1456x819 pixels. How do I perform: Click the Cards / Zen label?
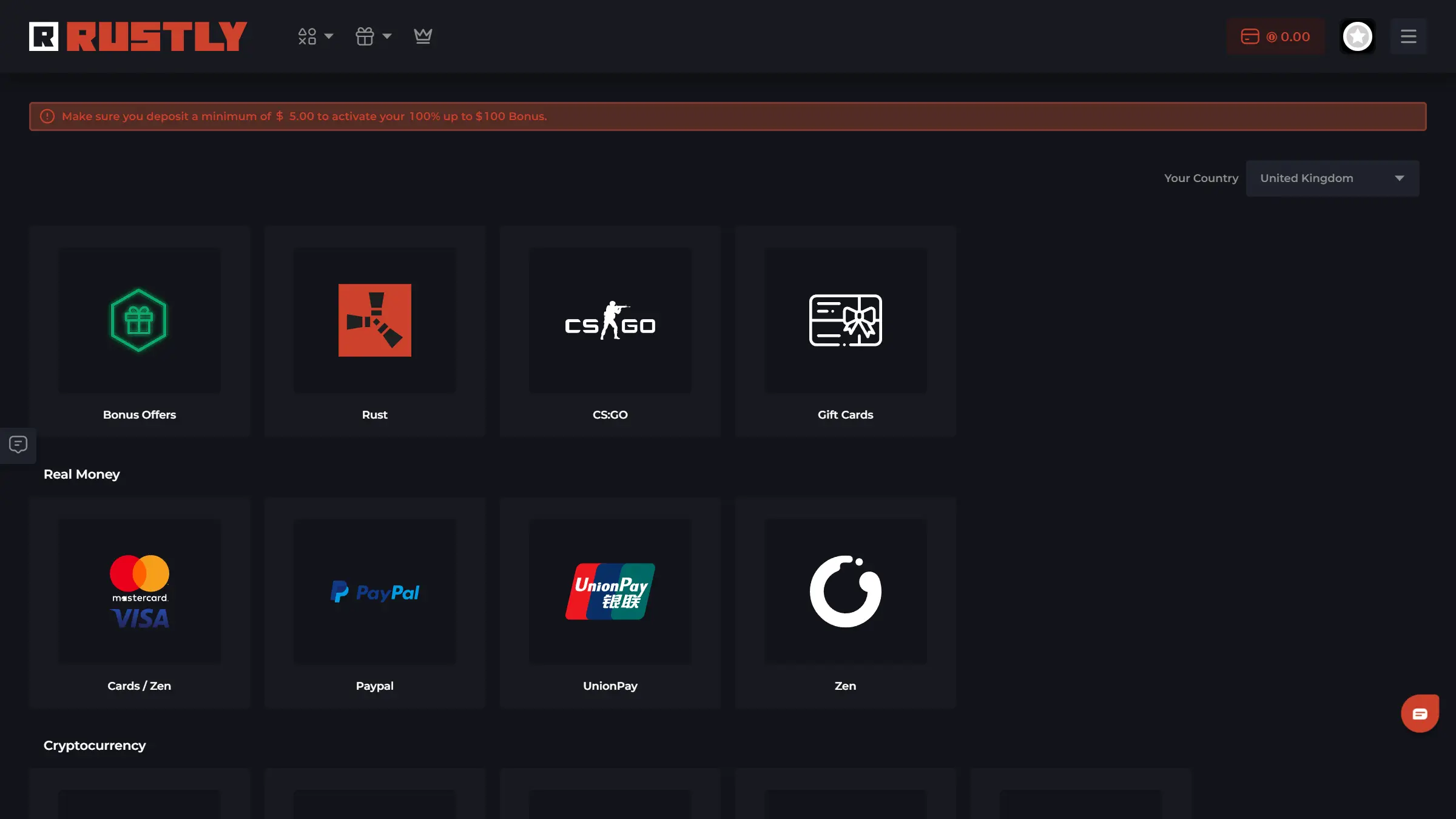pyautogui.click(x=139, y=686)
